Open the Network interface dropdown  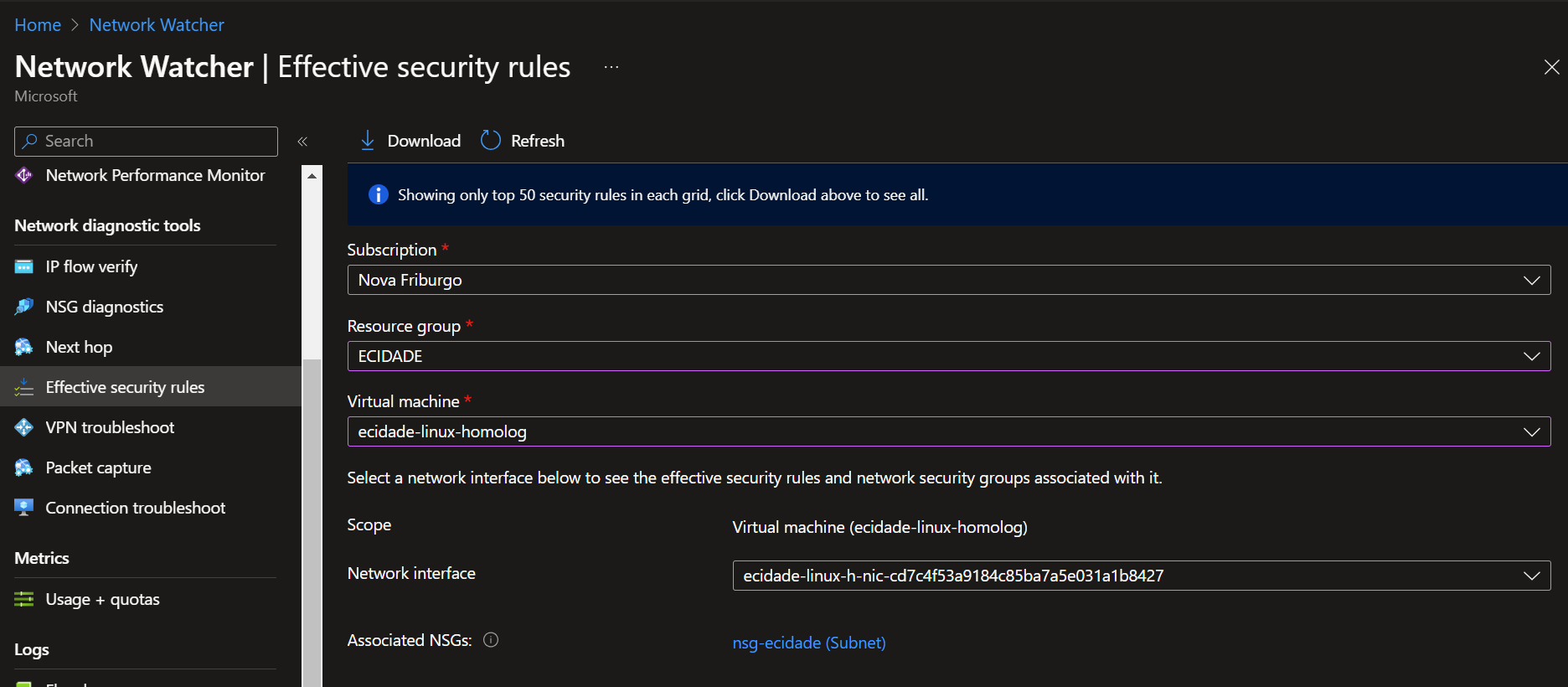pos(1142,576)
